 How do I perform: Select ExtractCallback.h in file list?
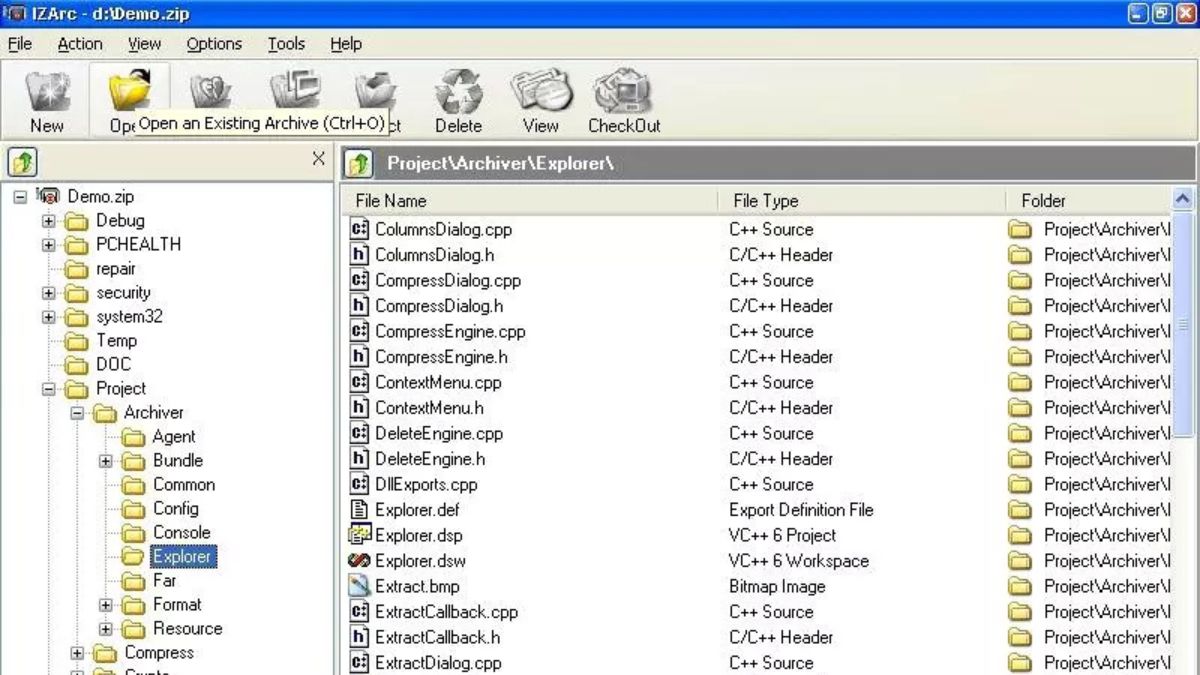pyautogui.click(x=438, y=637)
